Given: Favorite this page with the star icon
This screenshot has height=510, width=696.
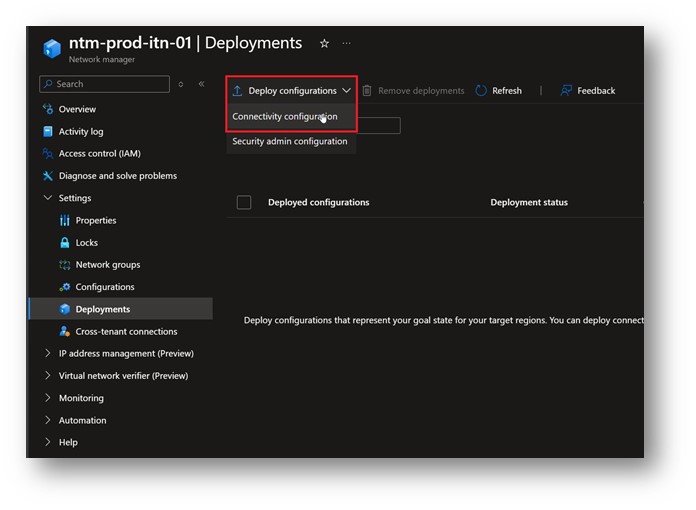Looking at the screenshot, I should [x=324, y=43].
